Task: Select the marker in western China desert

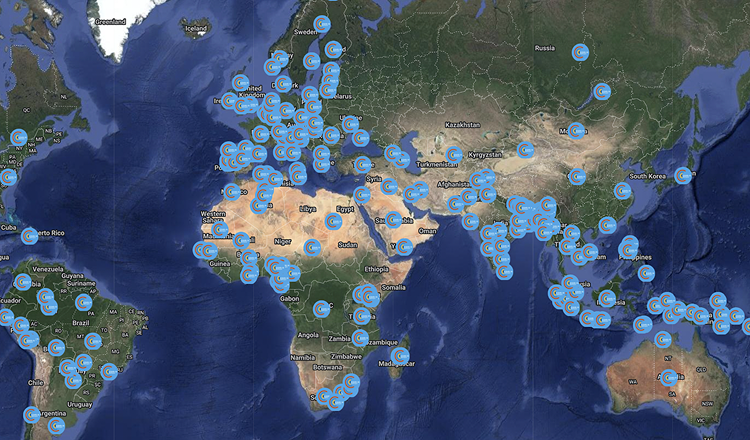Action: (525, 150)
